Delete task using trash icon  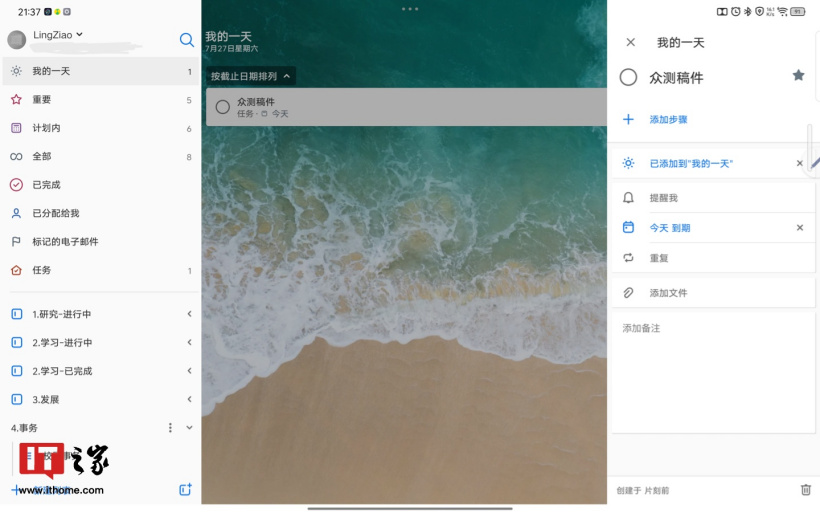[805, 490]
